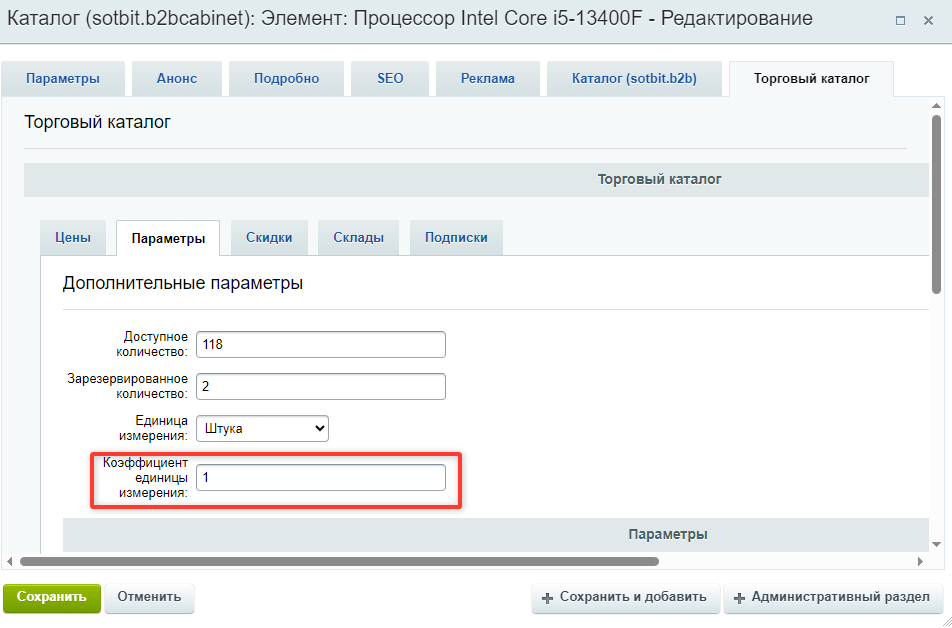952x628 pixels.
Task: Click the horizontal scrollbar right arrow
Action: point(920,562)
